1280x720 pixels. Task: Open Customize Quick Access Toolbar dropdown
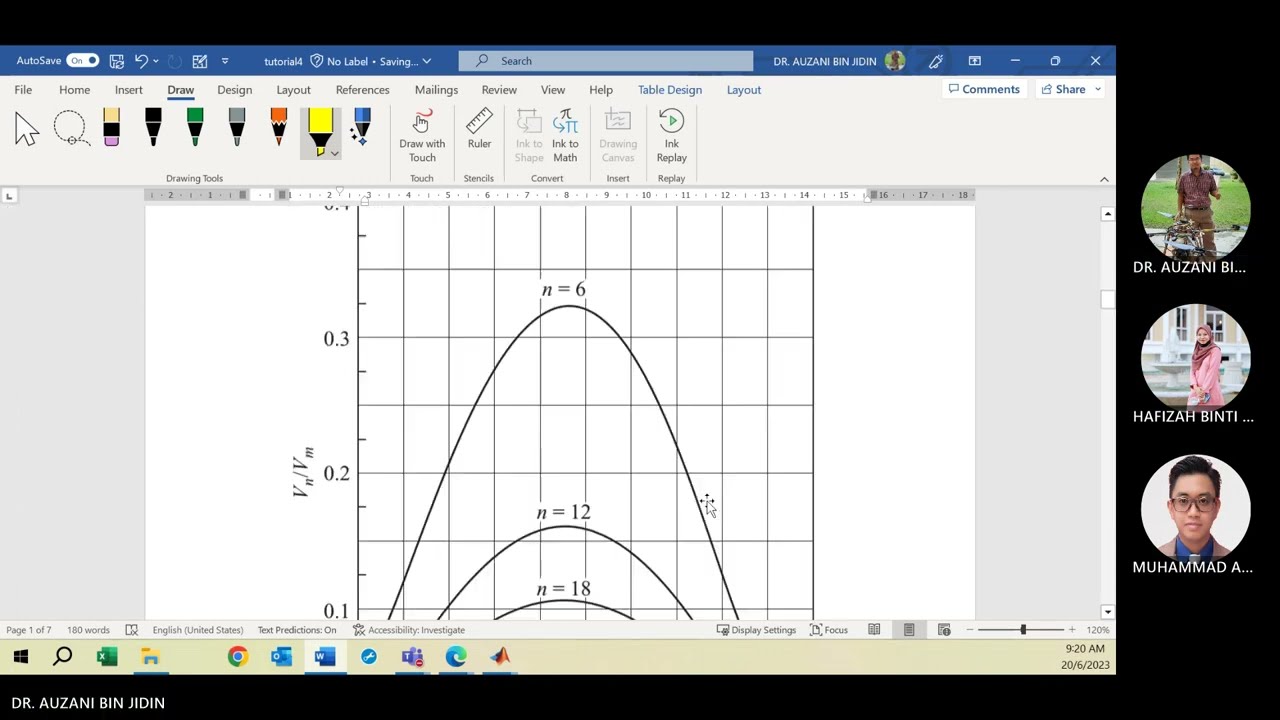tap(225, 61)
